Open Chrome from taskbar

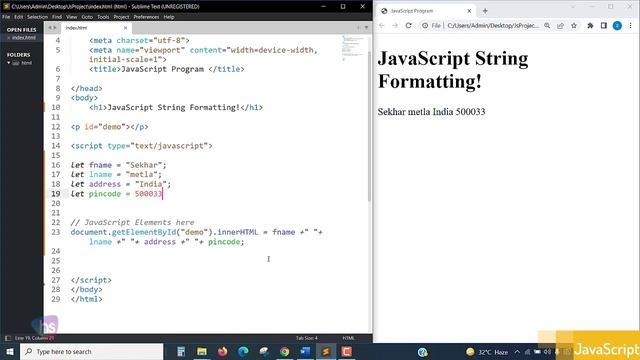284,351
